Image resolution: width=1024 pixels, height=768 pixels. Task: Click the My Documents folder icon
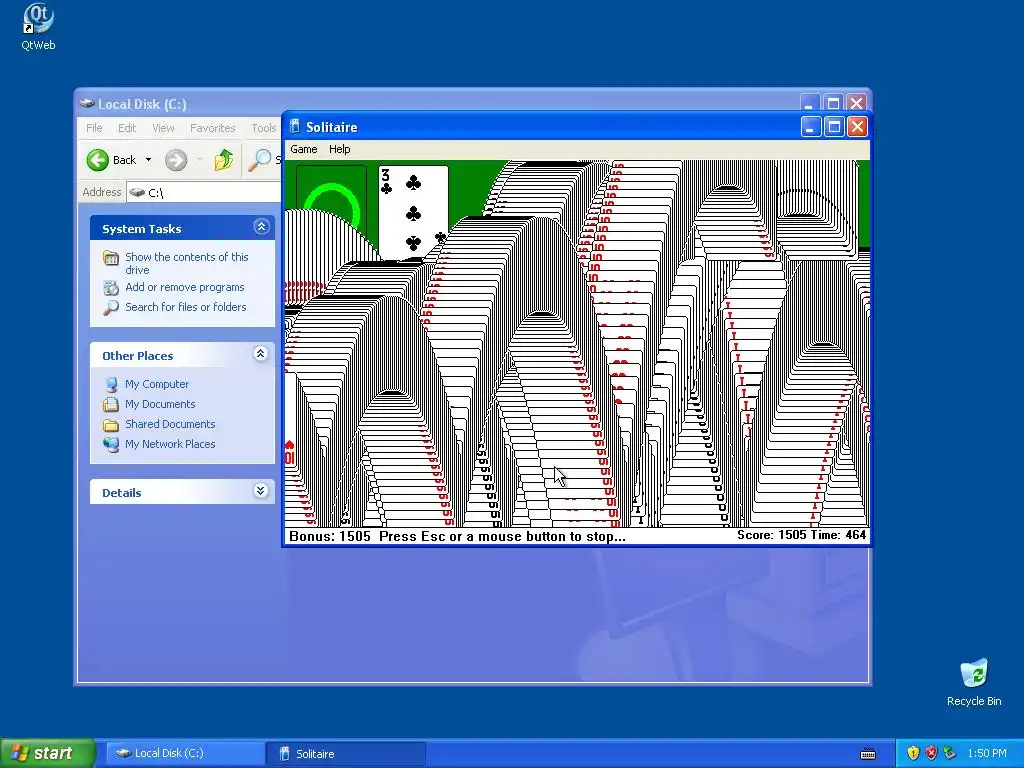[x=111, y=404]
